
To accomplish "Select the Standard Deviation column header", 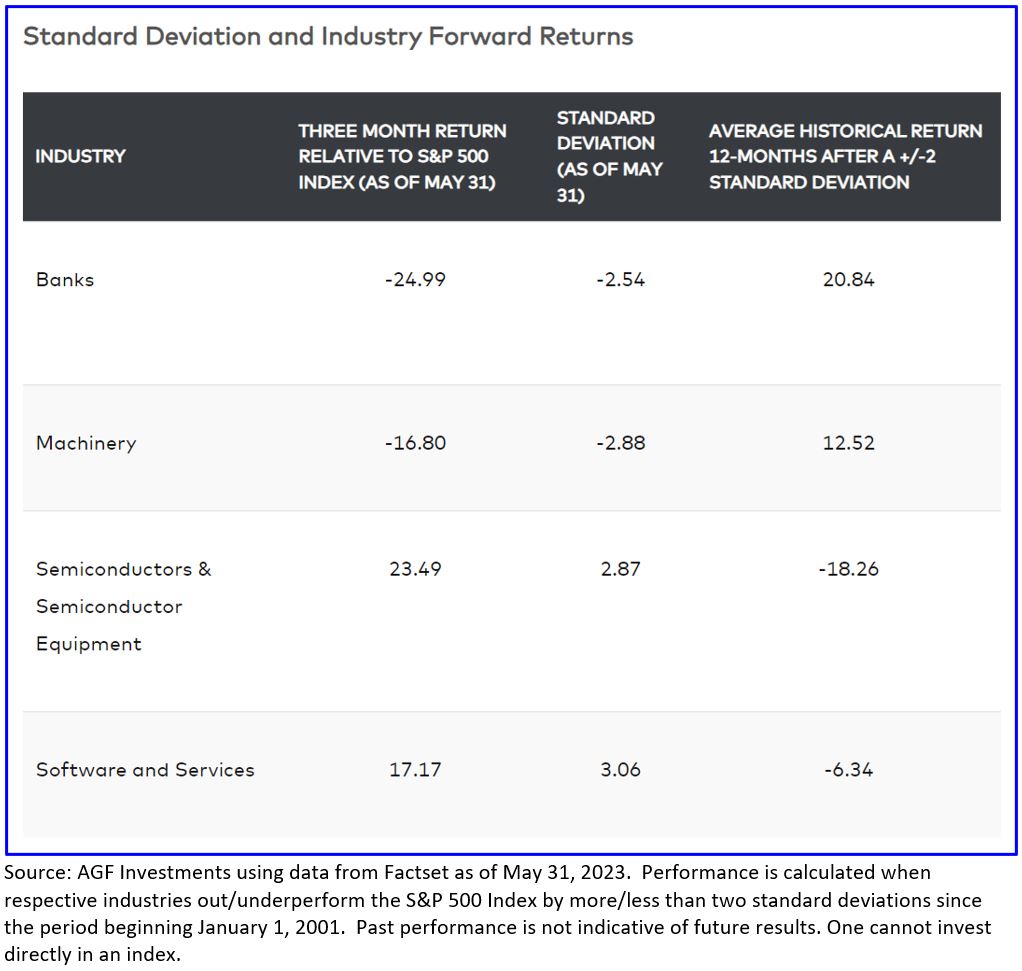I will (x=609, y=156).
